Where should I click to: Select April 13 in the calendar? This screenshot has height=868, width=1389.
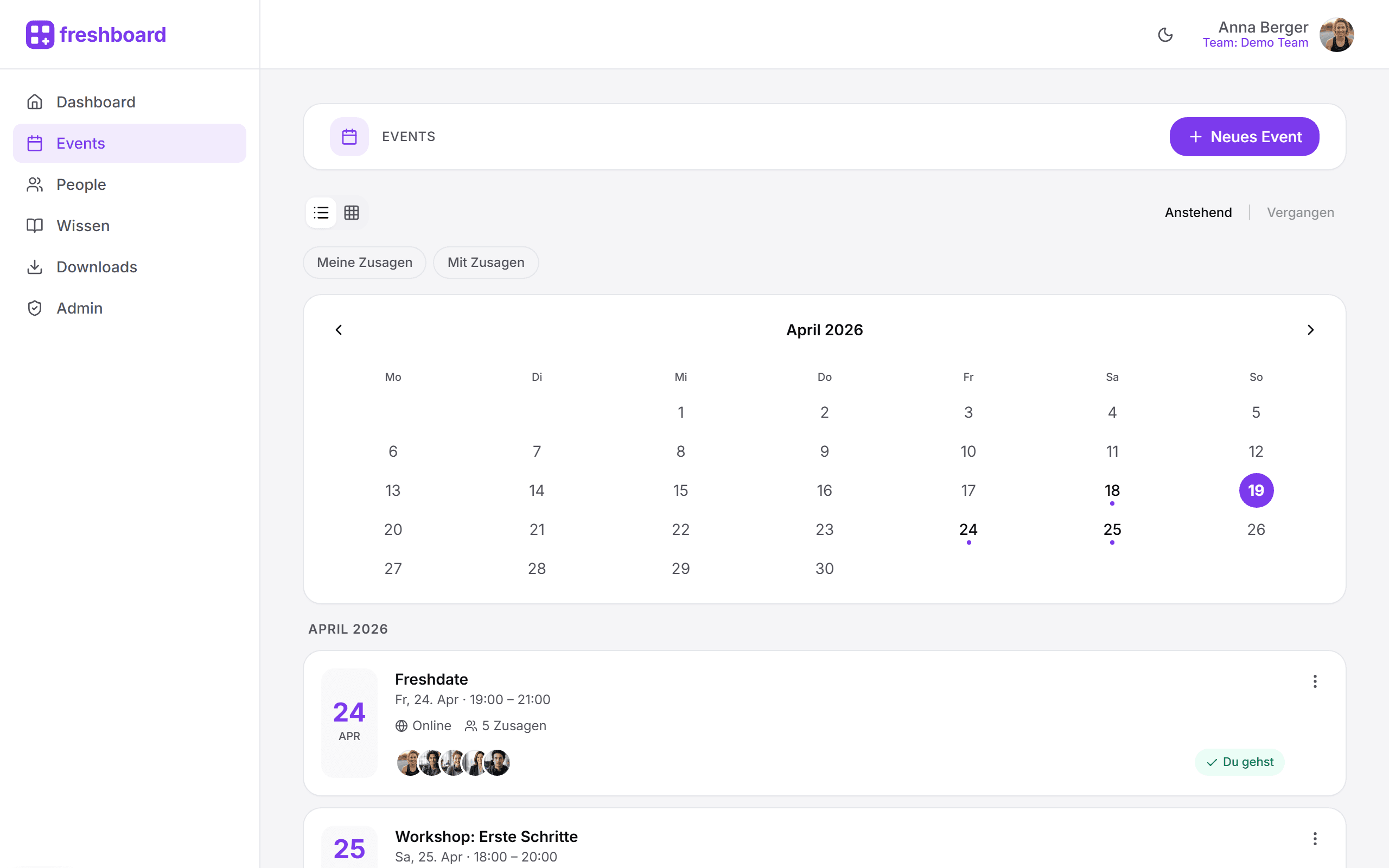click(393, 490)
